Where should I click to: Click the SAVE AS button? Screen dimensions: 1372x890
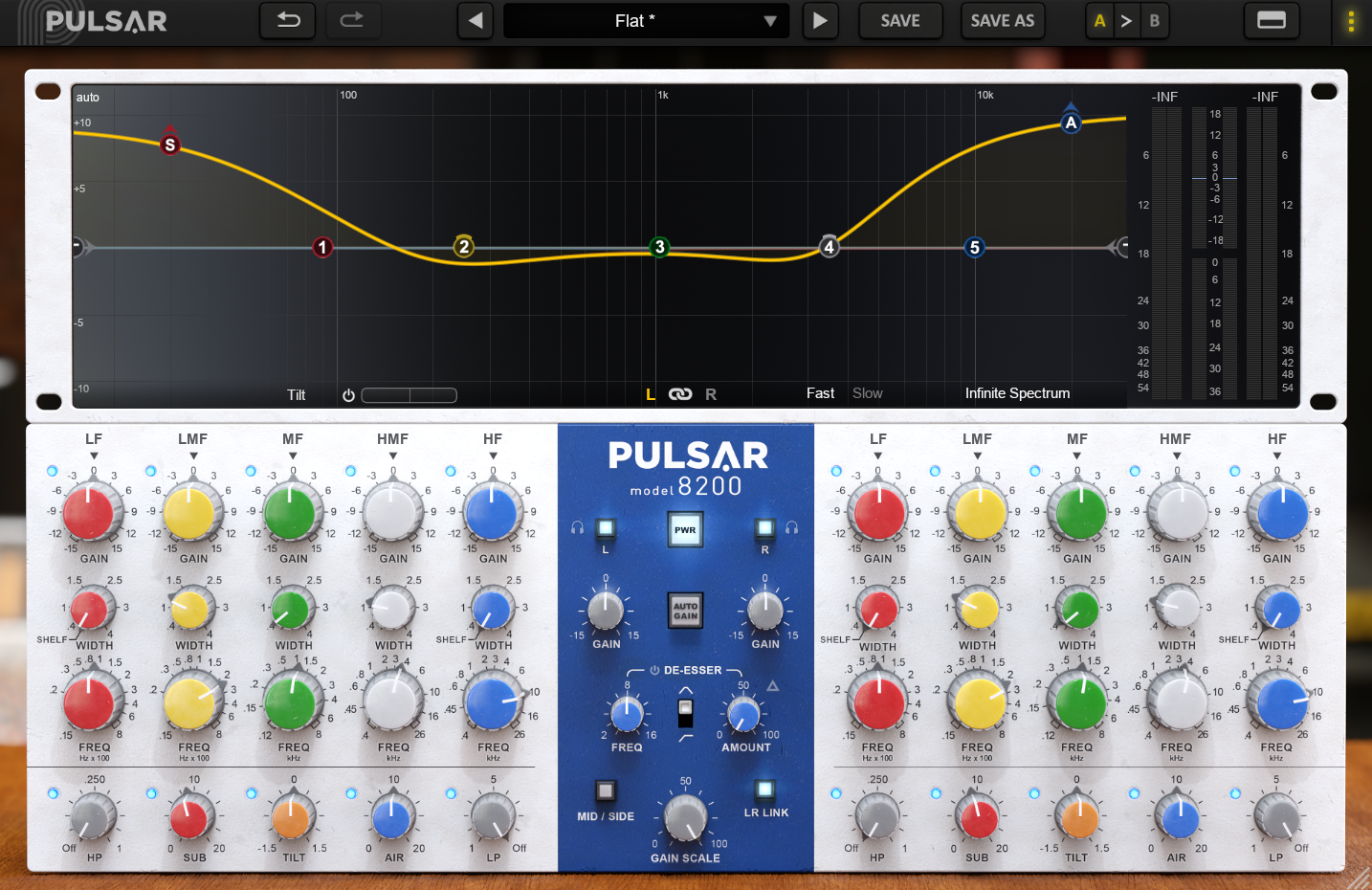[x=1003, y=20]
